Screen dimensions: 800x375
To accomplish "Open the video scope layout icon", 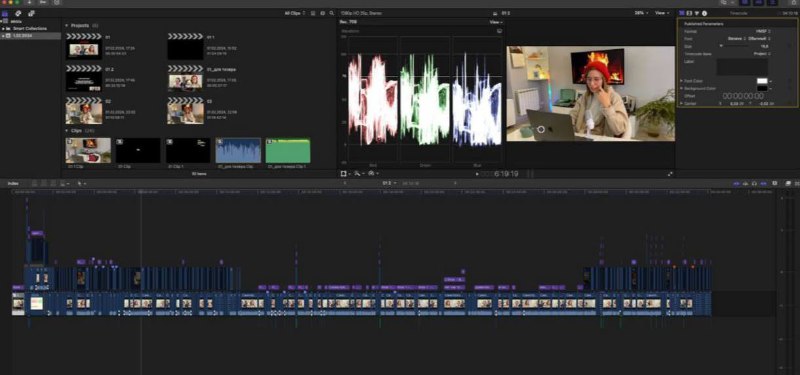I will tap(499, 31).
